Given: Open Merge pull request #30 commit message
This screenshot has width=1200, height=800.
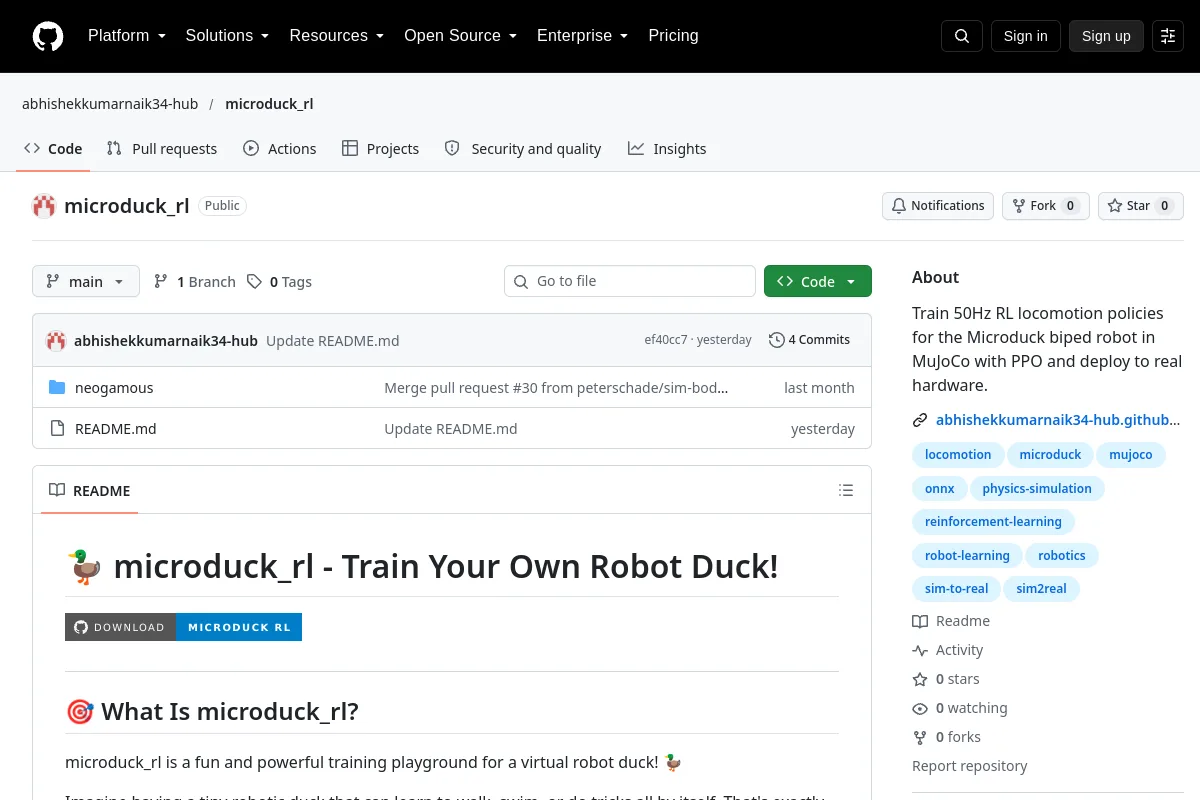Looking at the screenshot, I should coord(556,388).
